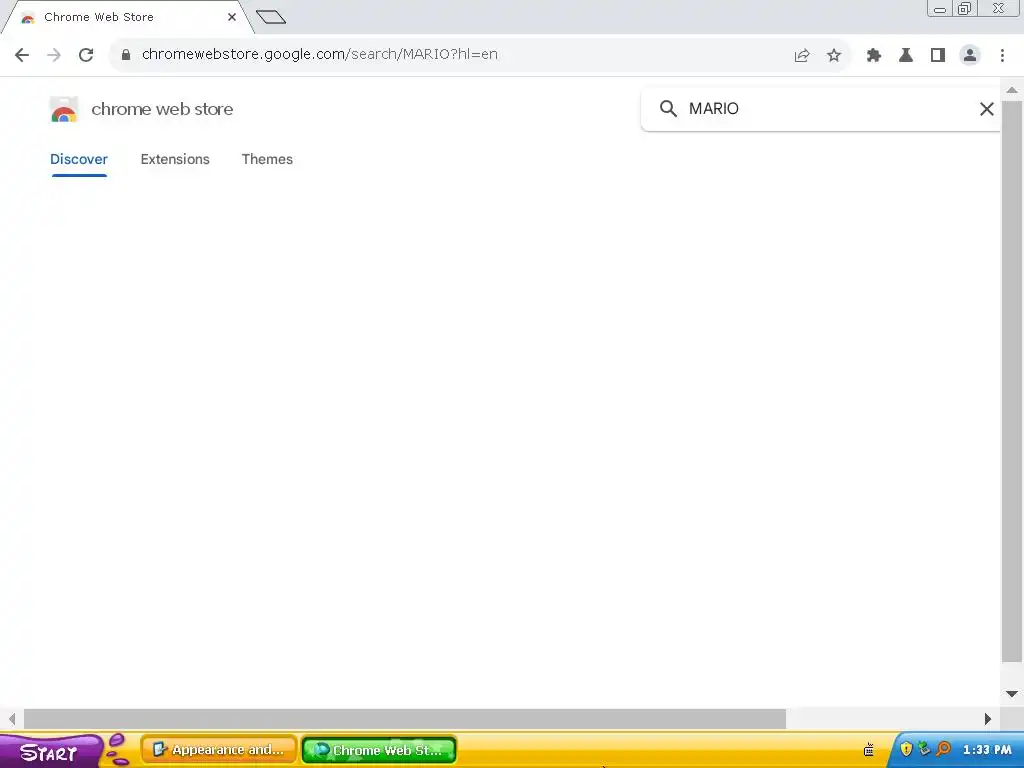Click the magnifier icon in the search box
Screen dimensions: 1024x768
tap(668, 108)
